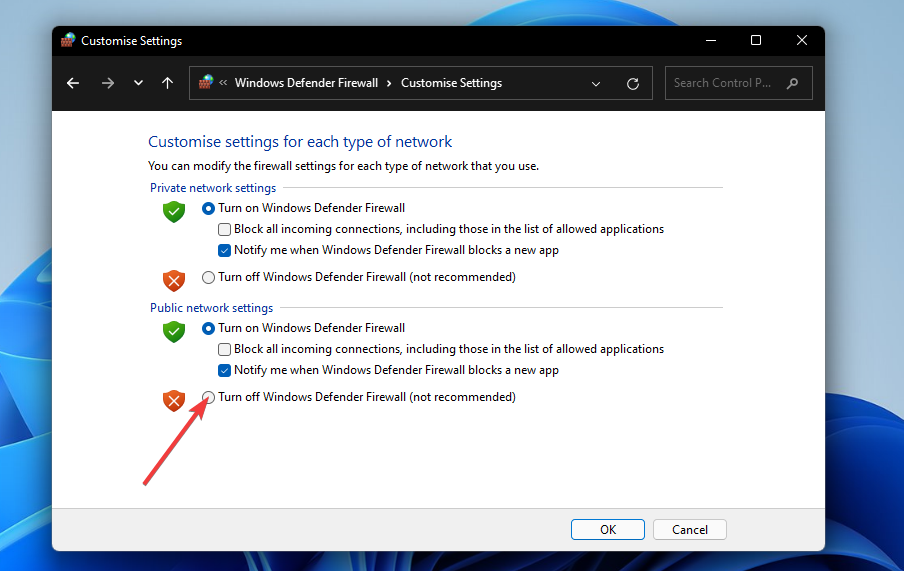904x571 pixels.
Task: Go up one level with up arrow
Action: tap(167, 83)
